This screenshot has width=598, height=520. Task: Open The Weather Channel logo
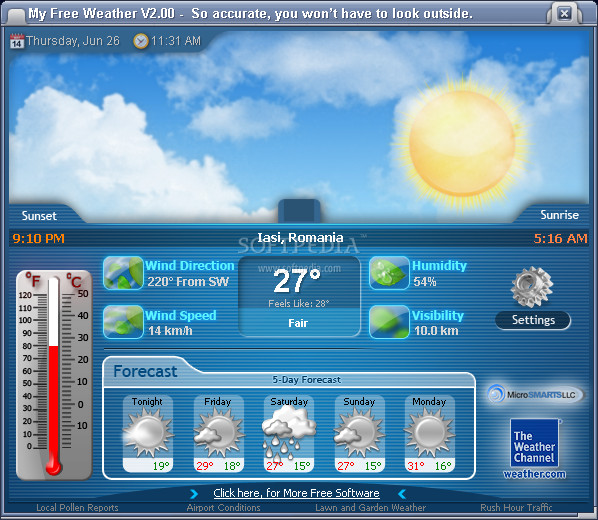click(x=535, y=443)
